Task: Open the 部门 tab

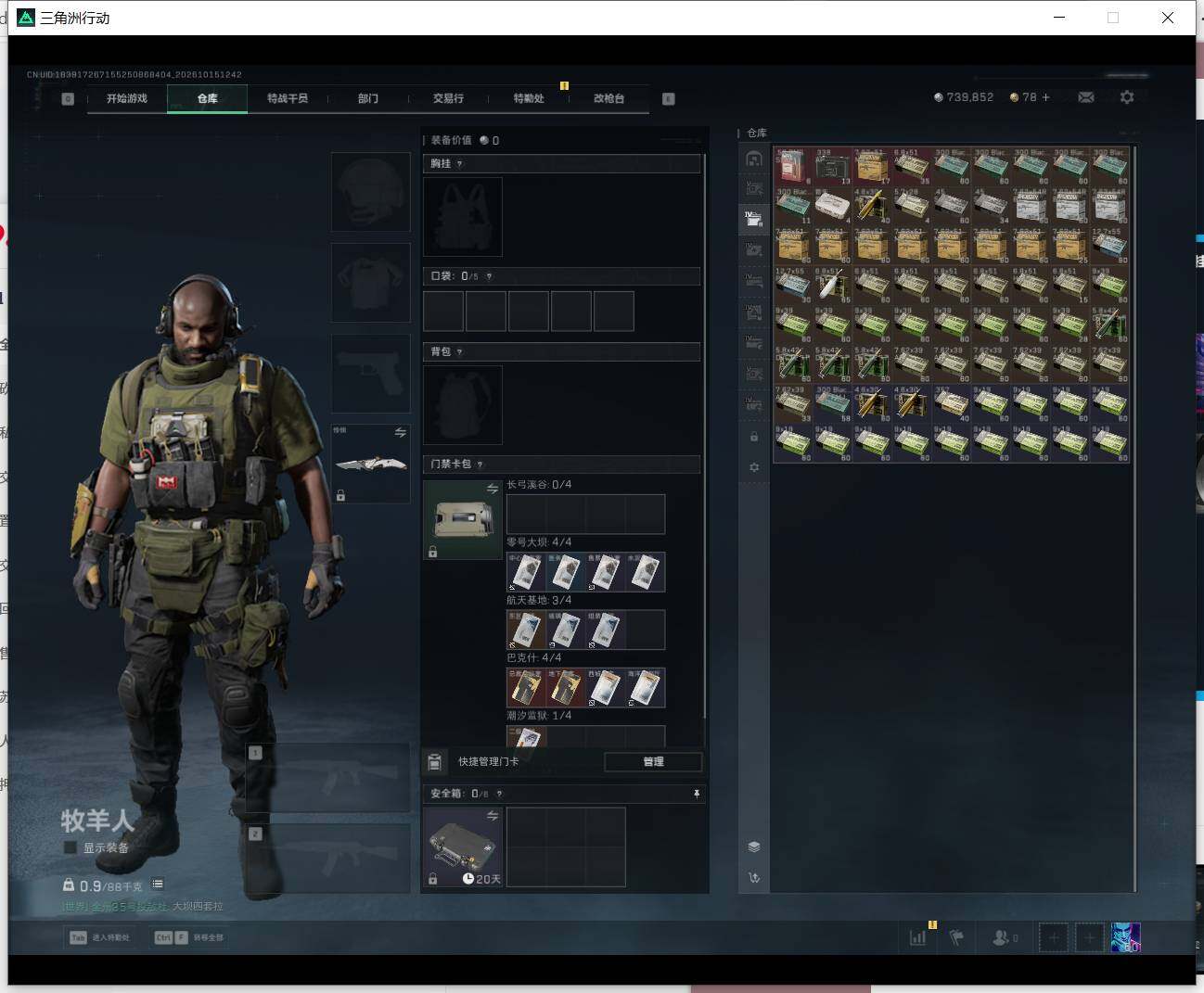Action: coord(368,98)
